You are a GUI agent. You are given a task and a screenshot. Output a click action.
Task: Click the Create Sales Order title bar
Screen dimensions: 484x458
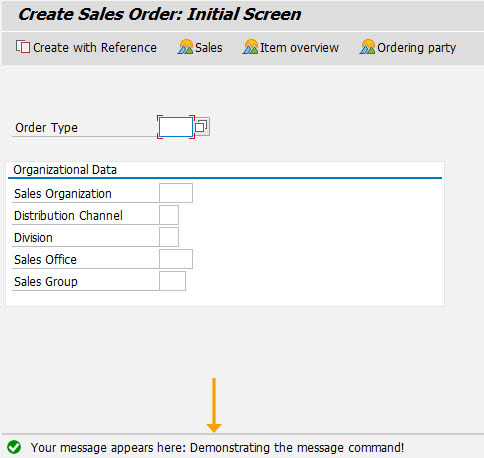point(243,15)
